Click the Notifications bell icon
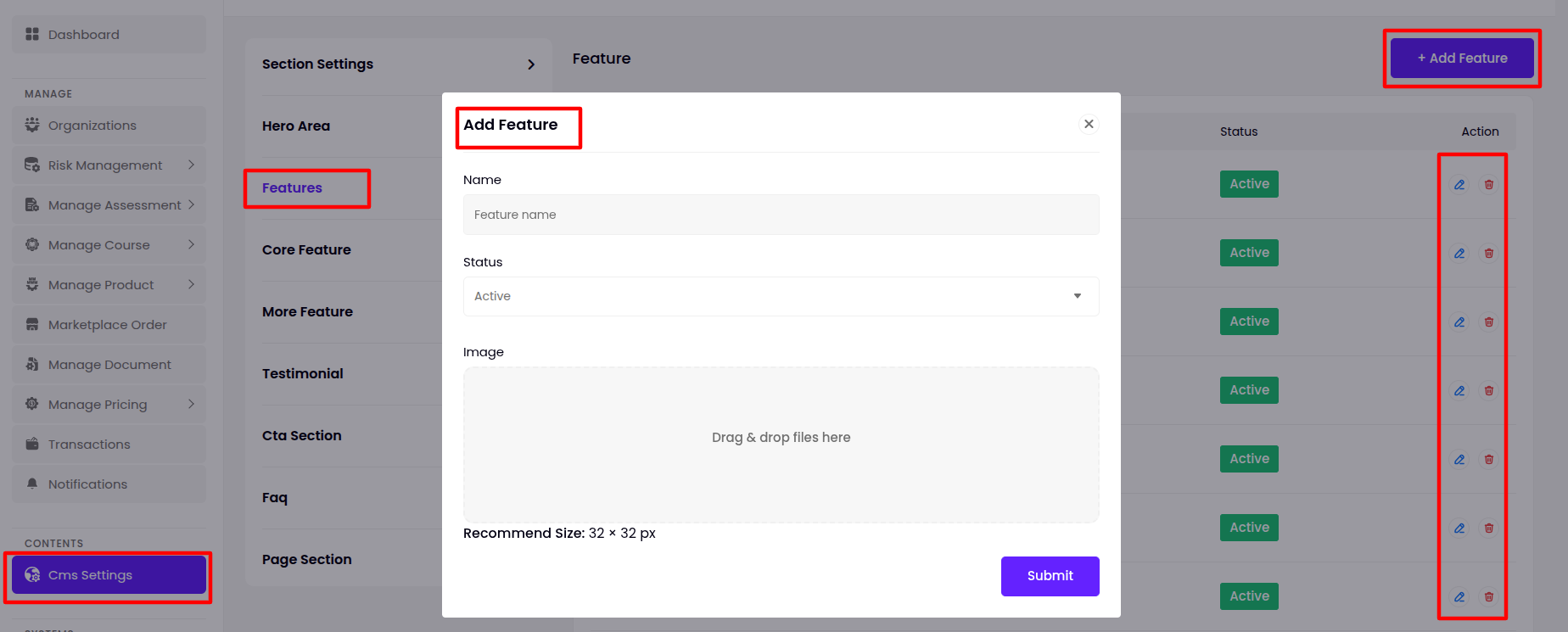The height and width of the screenshot is (632, 1568). tap(32, 484)
